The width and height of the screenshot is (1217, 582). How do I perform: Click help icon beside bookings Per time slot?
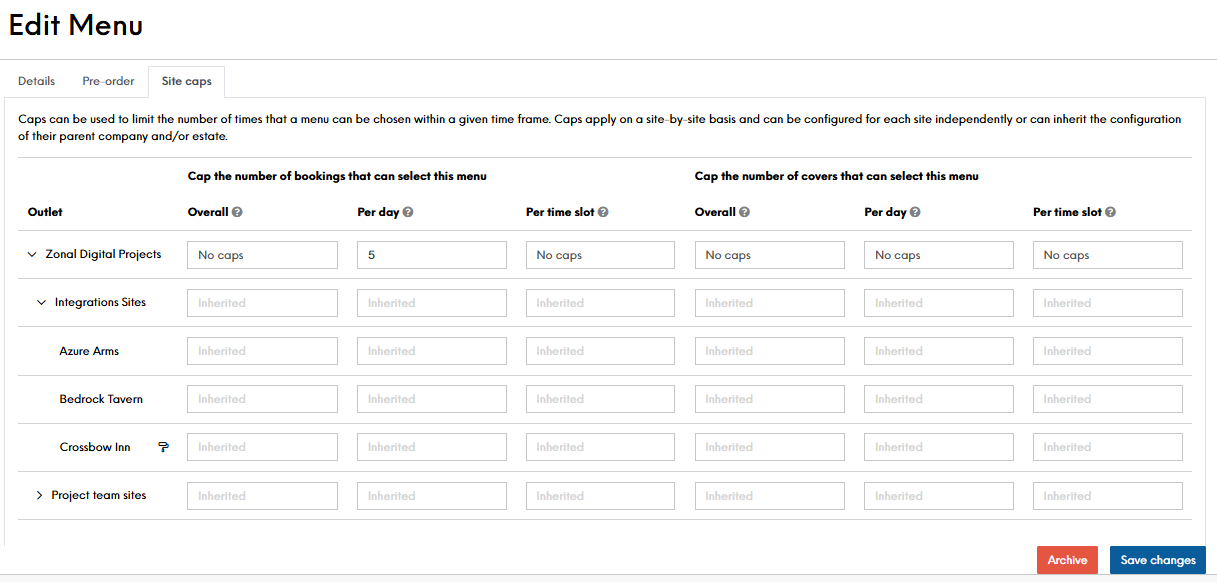pyautogui.click(x=603, y=212)
